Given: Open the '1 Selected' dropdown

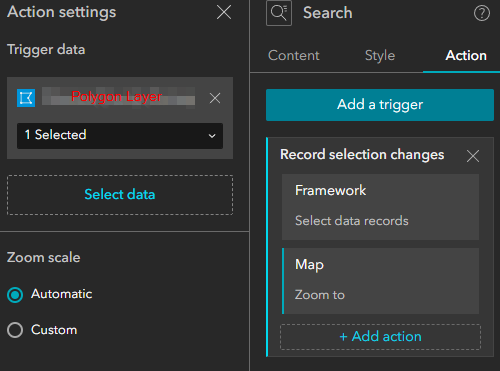Looking at the screenshot, I should (x=120, y=136).
